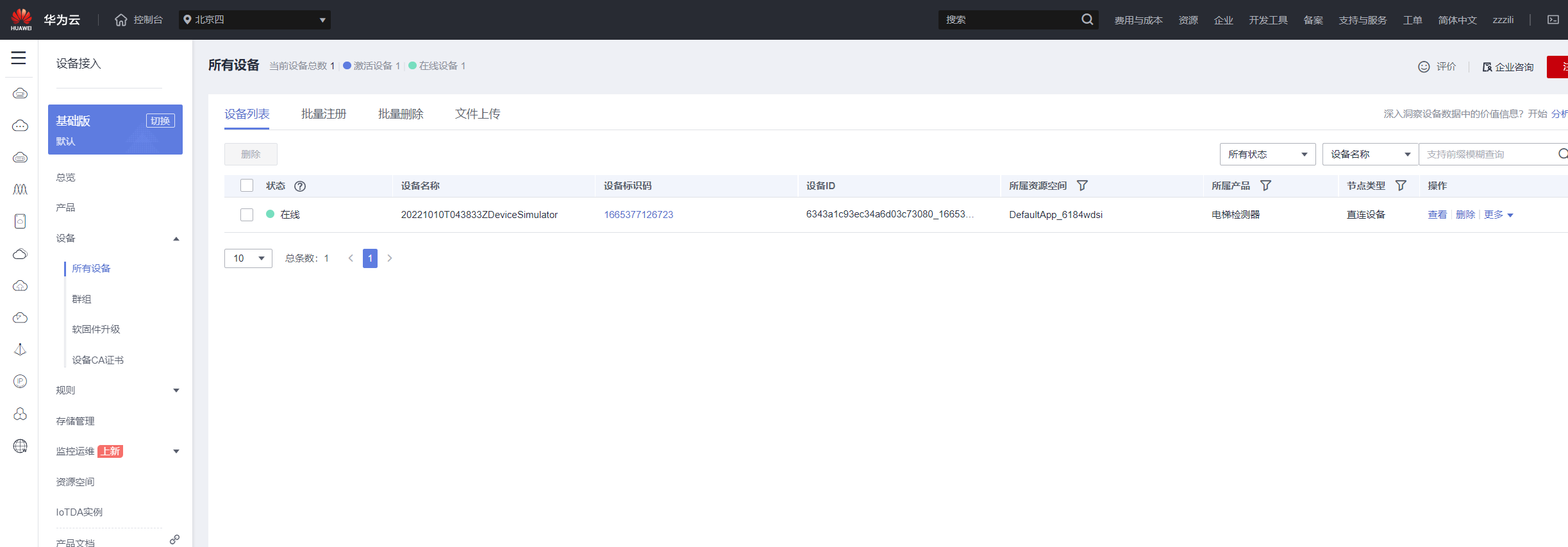The width and height of the screenshot is (1568, 547).
Task: Open 设备CA证书 in the sidebar
Action: 98,360
